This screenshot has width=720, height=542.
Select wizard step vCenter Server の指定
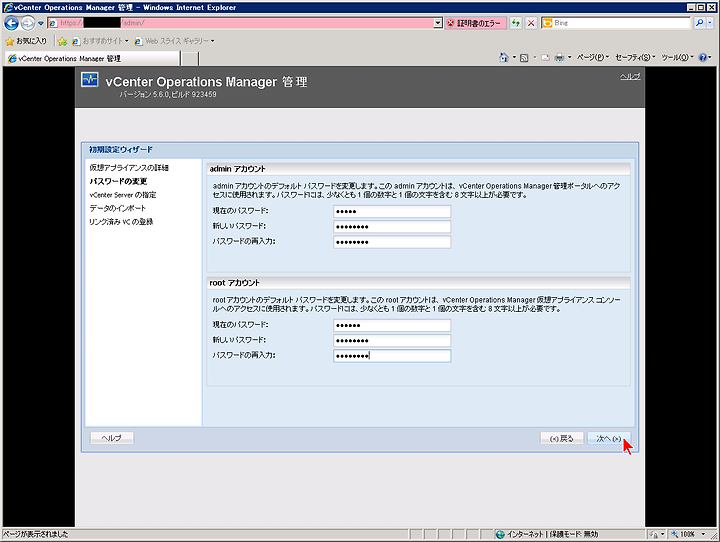pyautogui.click(x=123, y=195)
